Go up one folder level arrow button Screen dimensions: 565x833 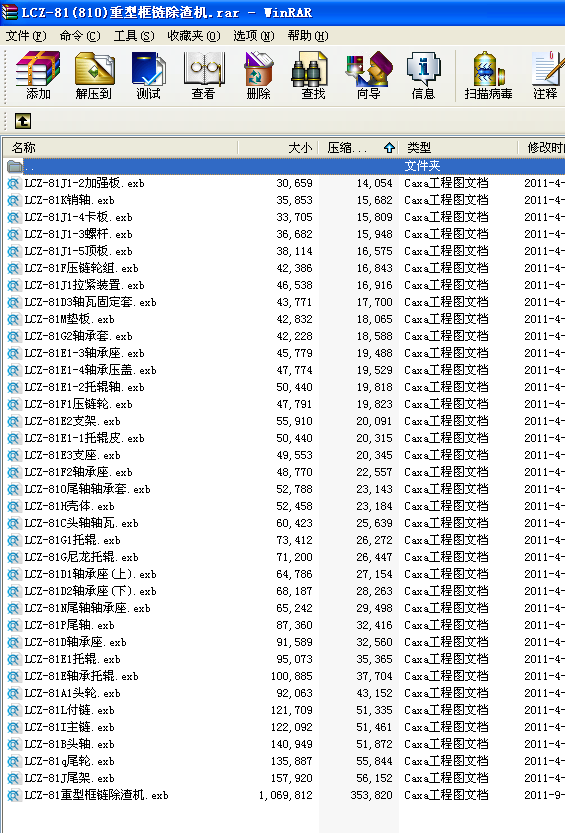22,121
